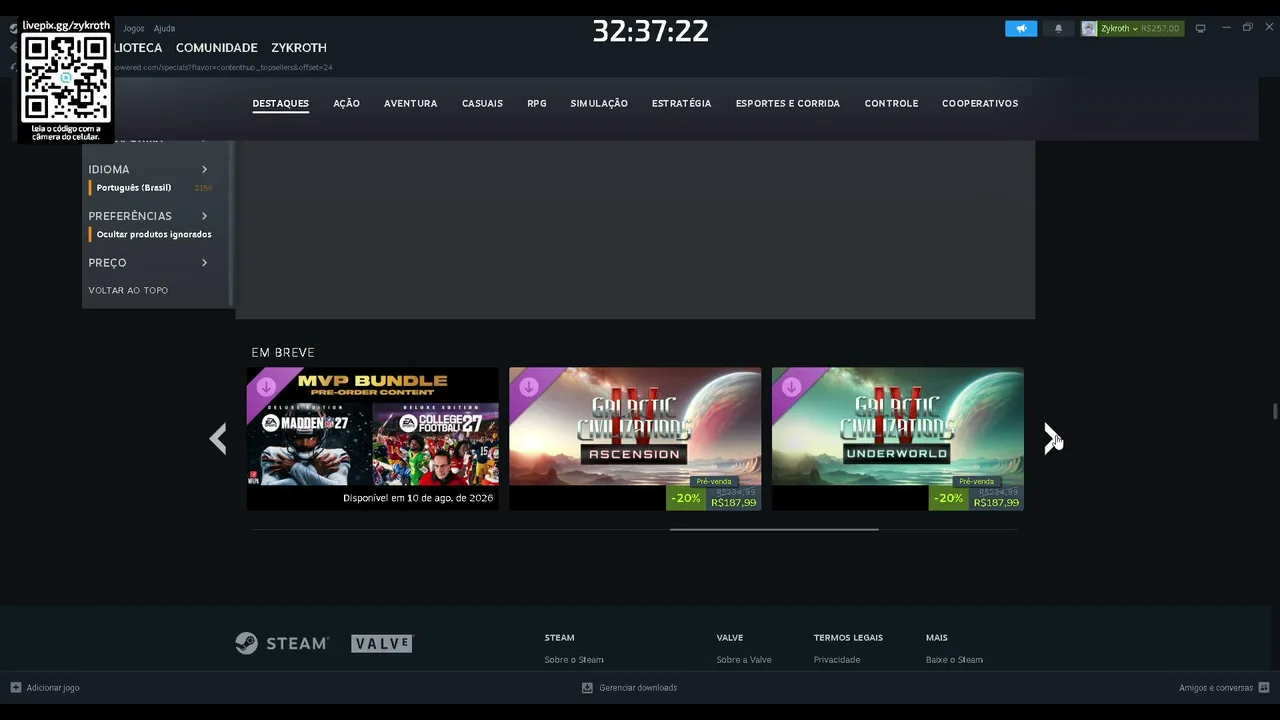Open the Simulação tab
The image size is (1280, 720).
[599, 104]
